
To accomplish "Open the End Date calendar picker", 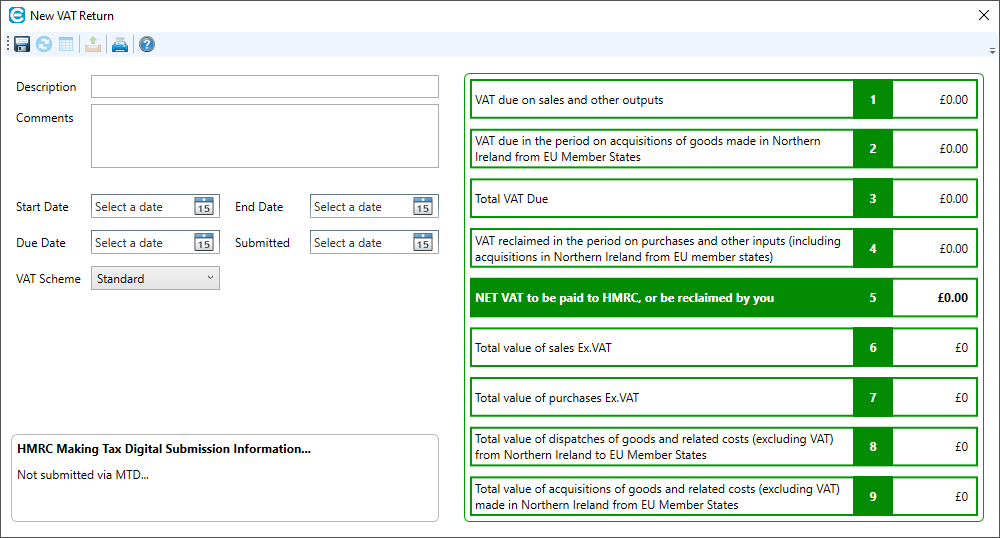I will click(x=422, y=207).
